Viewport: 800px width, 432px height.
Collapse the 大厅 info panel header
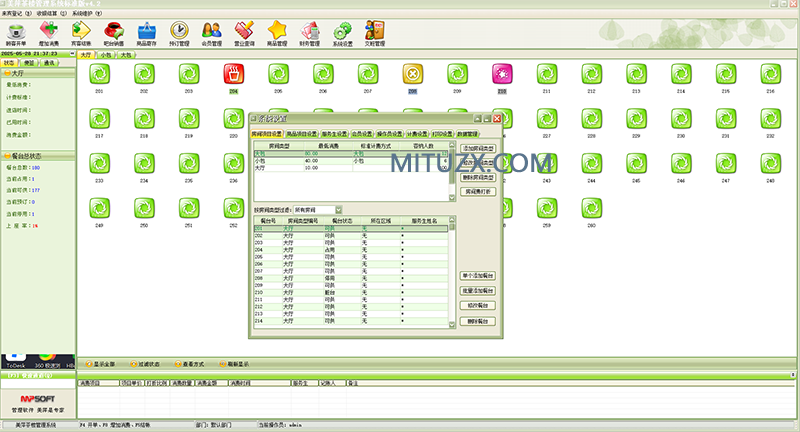point(38,73)
